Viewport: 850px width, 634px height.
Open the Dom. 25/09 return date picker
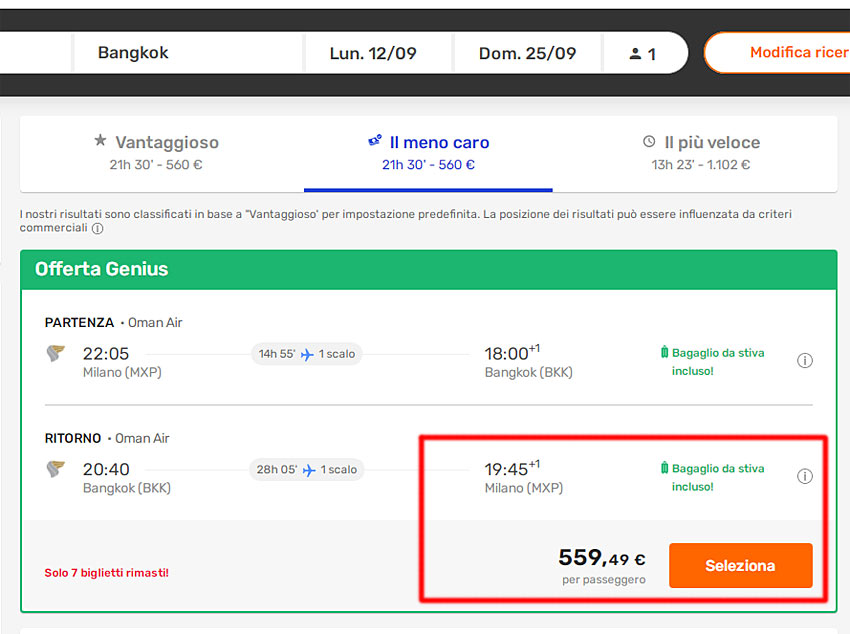pos(527,54)
